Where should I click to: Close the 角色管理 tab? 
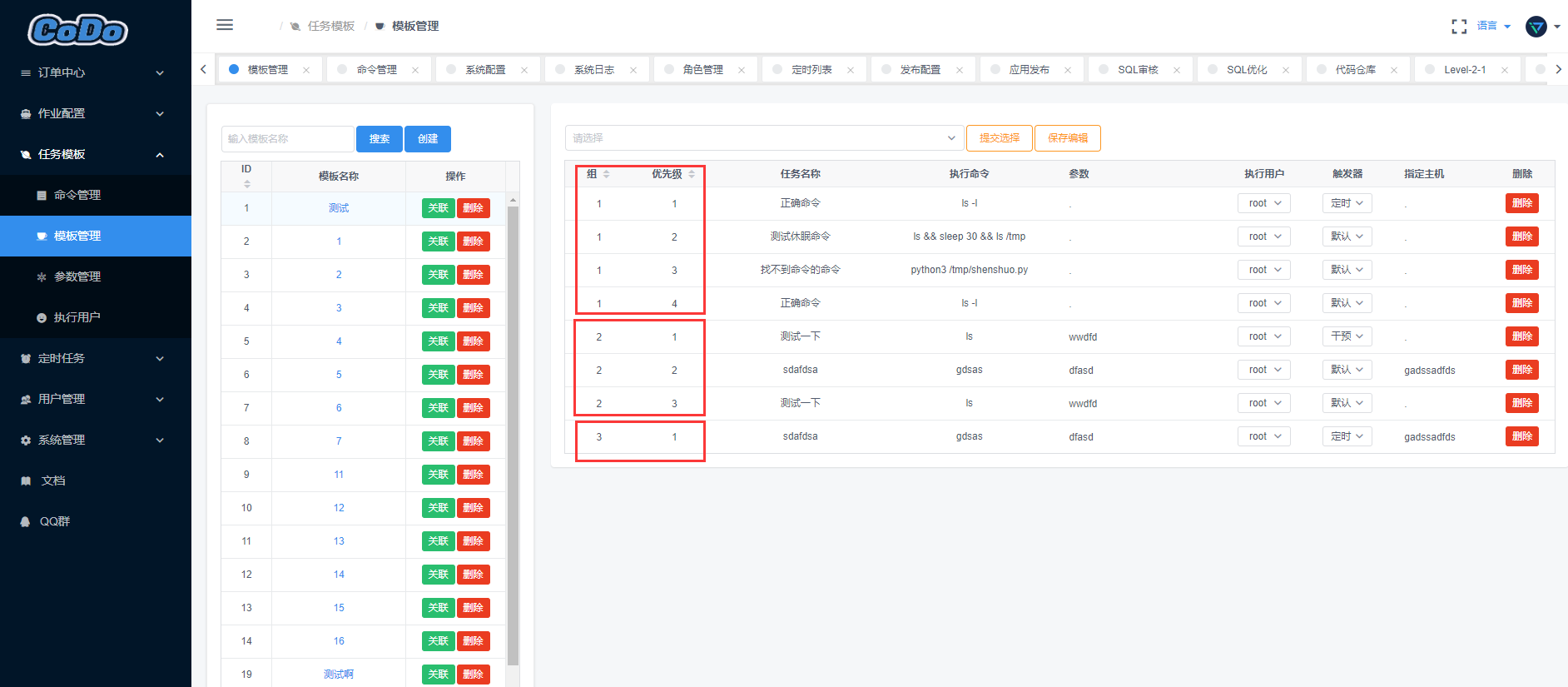(x=742, y=70)
